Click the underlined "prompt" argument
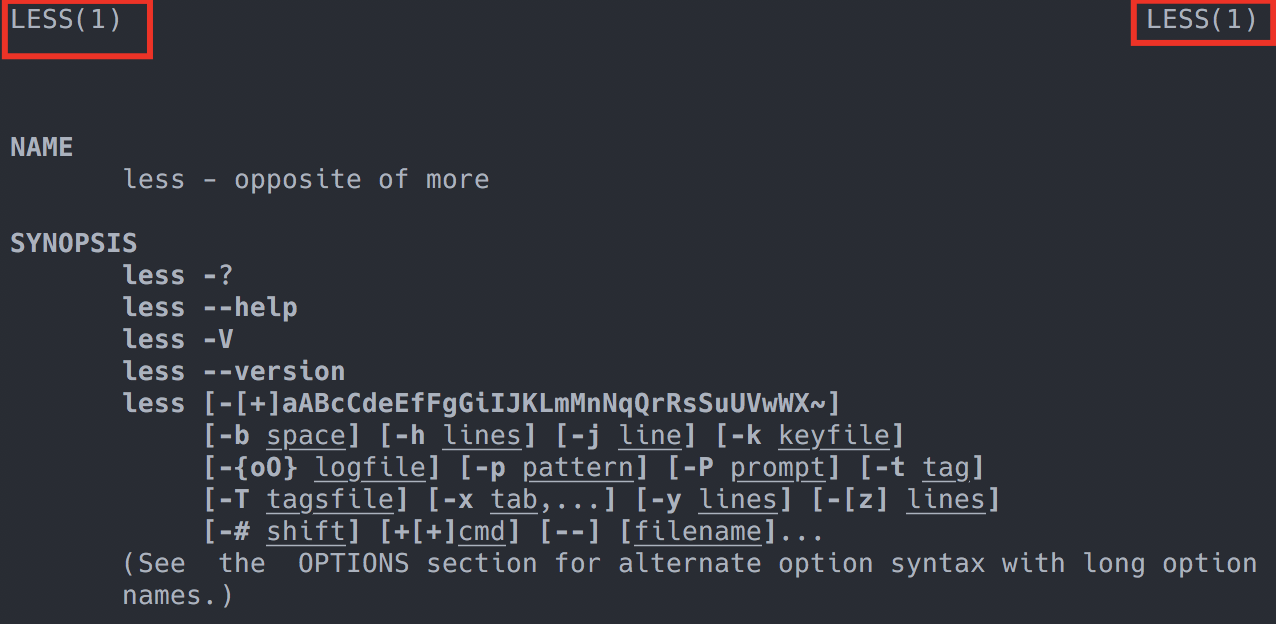This screenshot has height=624, width=1276. point(777,468)
